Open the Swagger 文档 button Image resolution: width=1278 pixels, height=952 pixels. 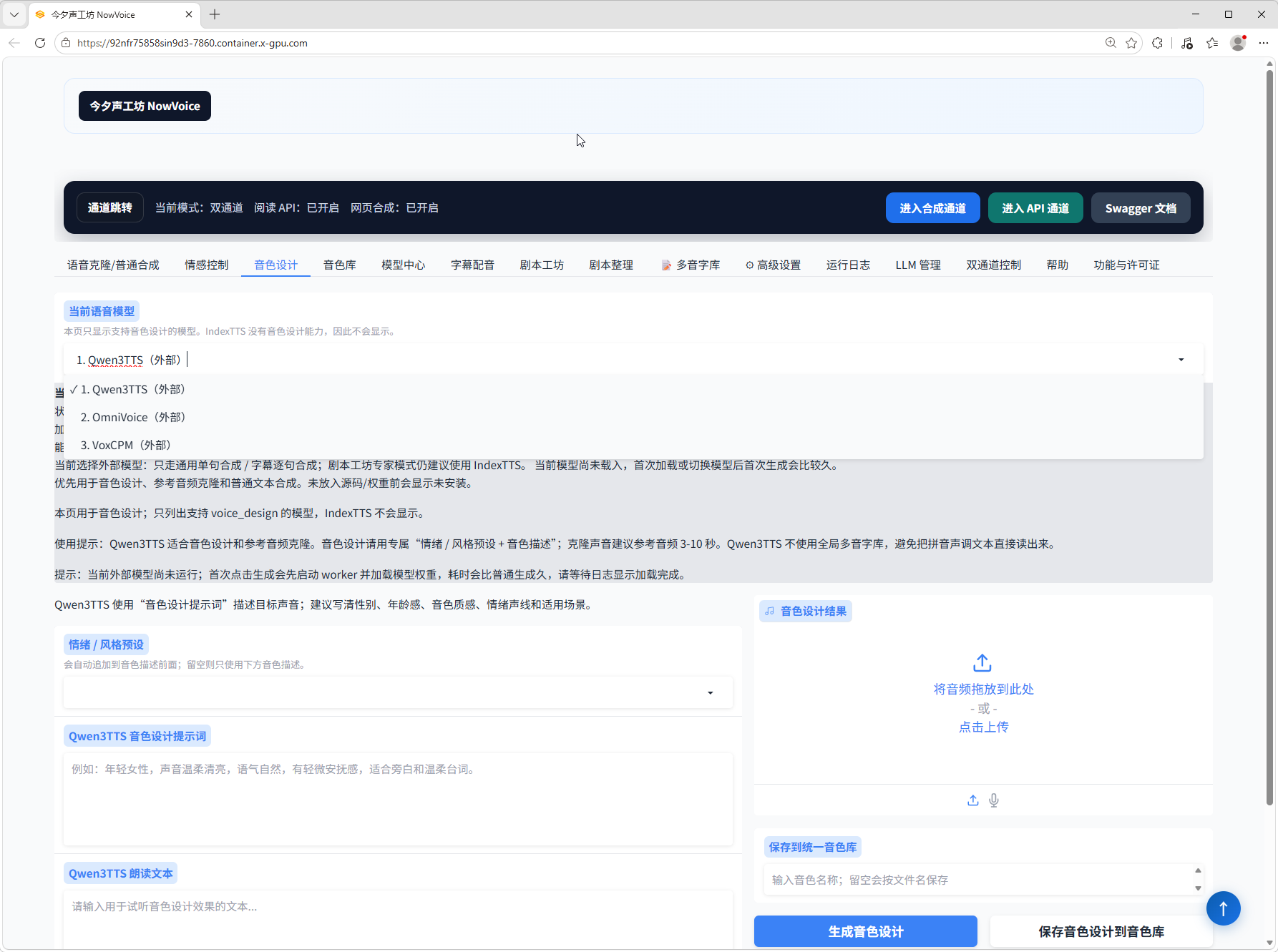click(1141, 208)
